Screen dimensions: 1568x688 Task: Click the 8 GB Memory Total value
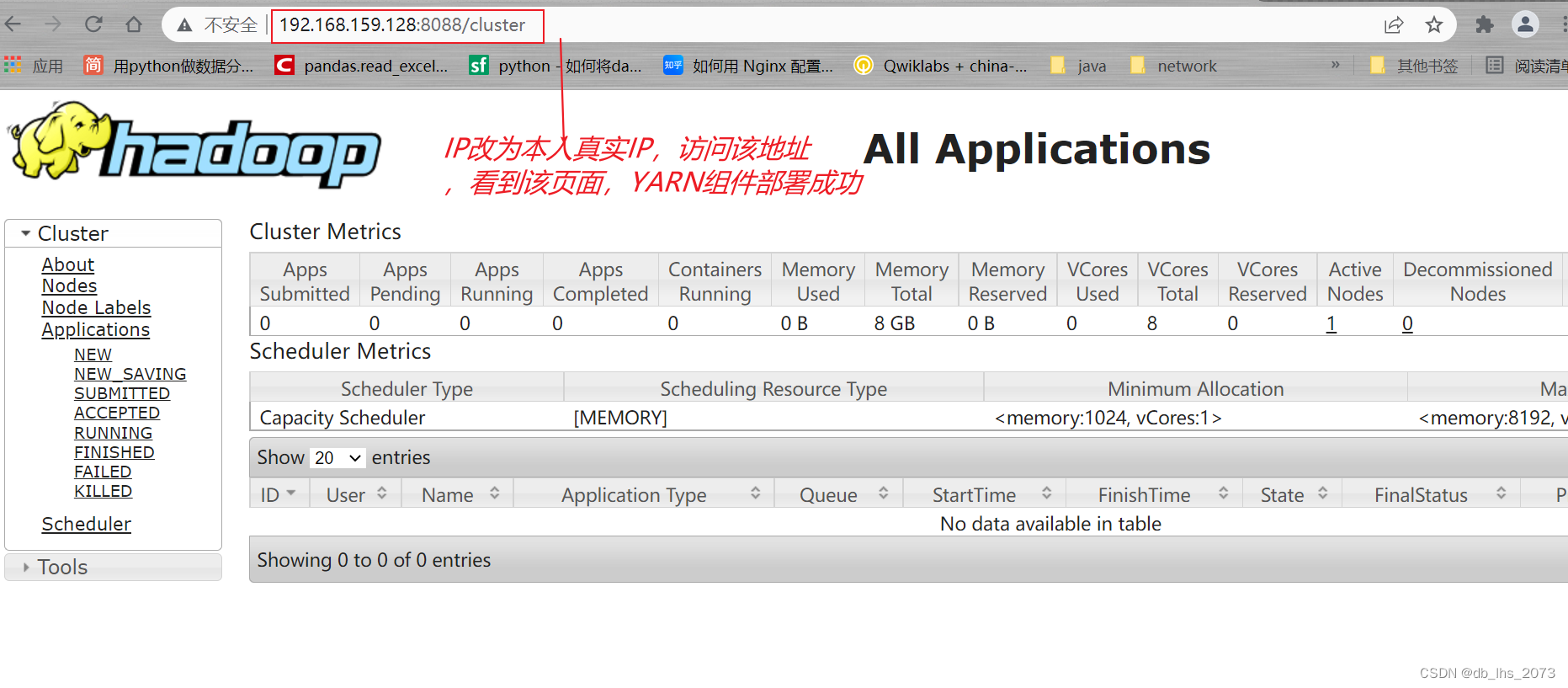pos(894,323)
